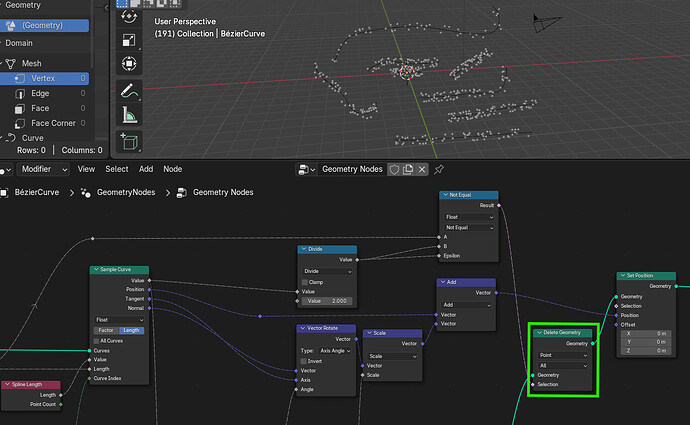Click the Value 2.000 field in Divide node

point(327,301)
